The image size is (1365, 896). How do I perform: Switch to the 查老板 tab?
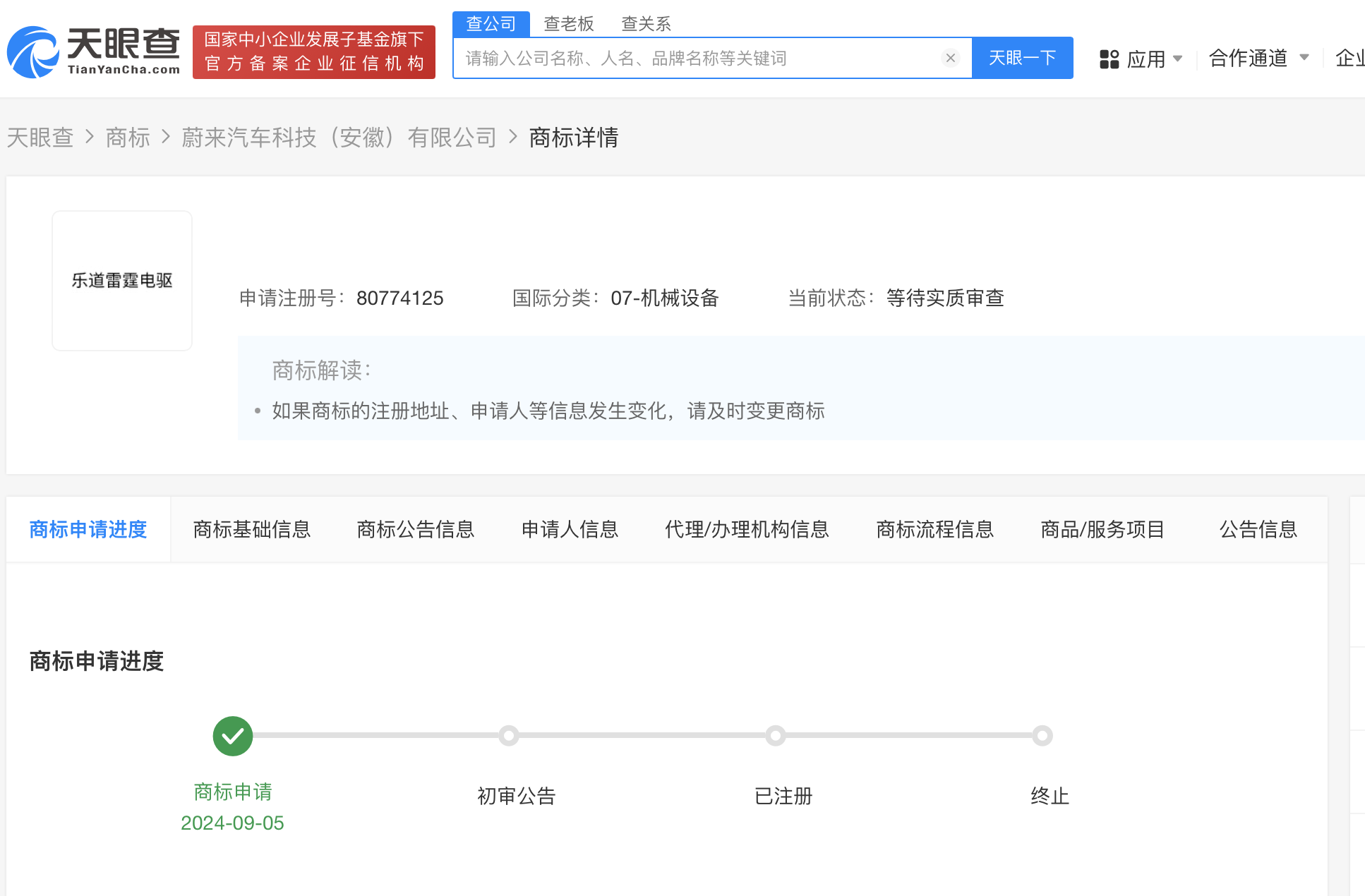[x=567, y=23]
